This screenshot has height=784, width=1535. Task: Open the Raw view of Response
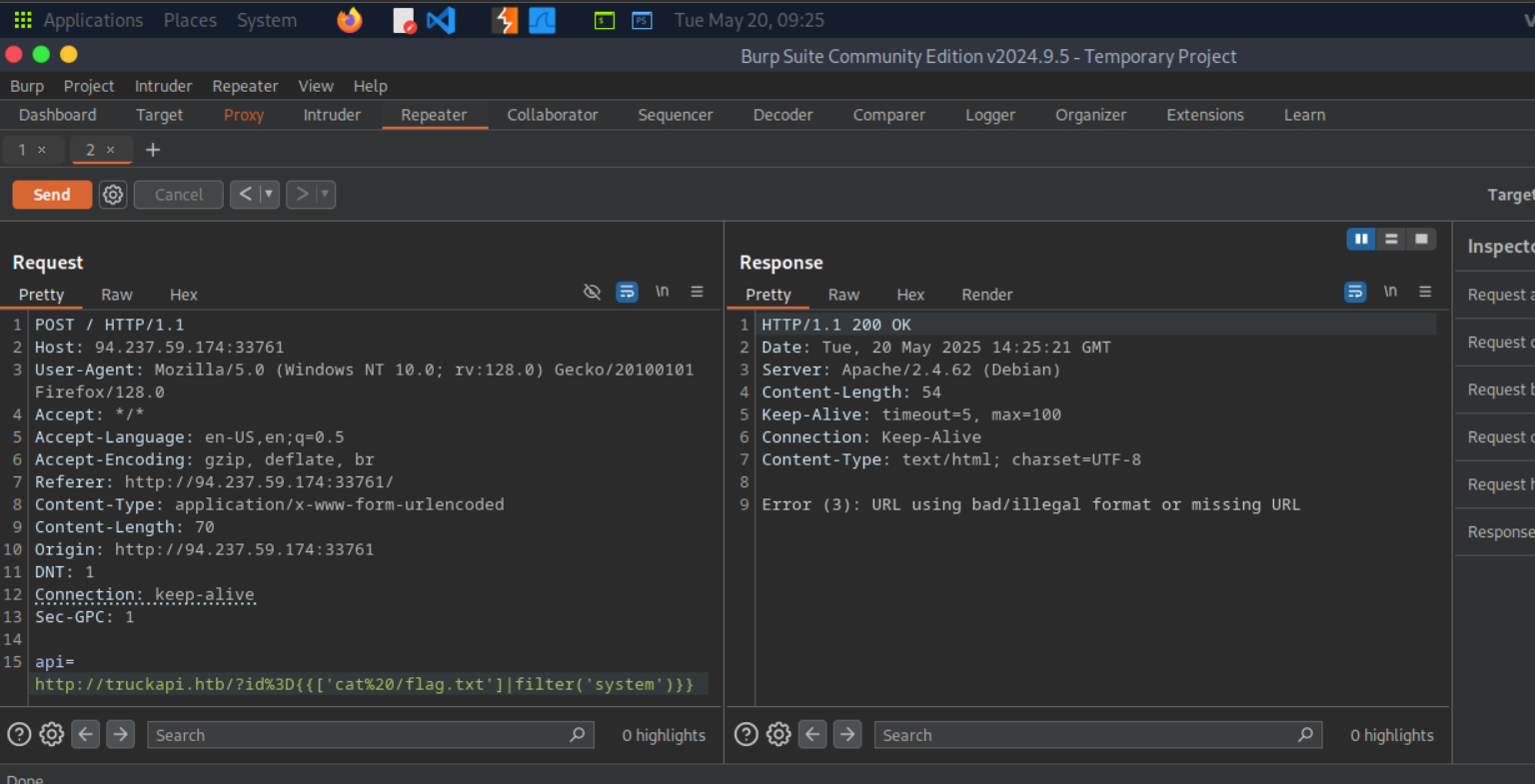tap(843, 295)
